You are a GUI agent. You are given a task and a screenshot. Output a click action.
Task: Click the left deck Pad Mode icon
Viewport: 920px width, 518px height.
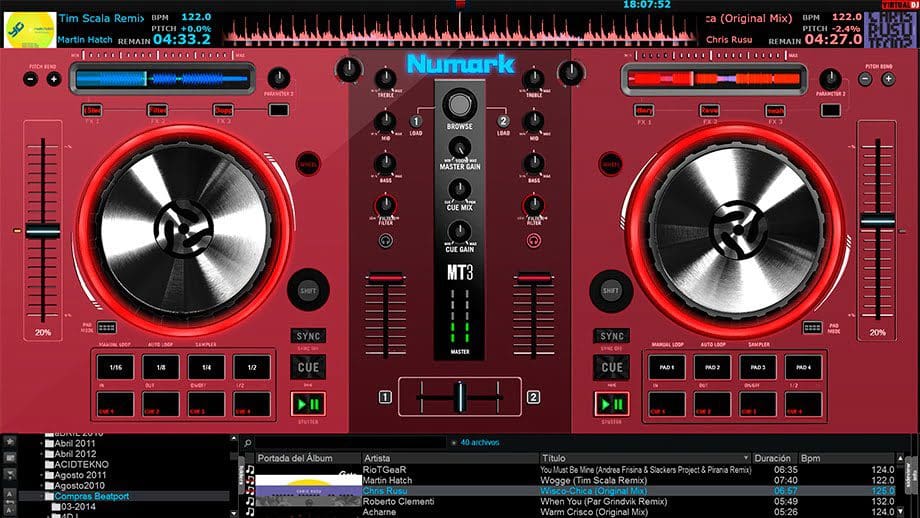106,327
